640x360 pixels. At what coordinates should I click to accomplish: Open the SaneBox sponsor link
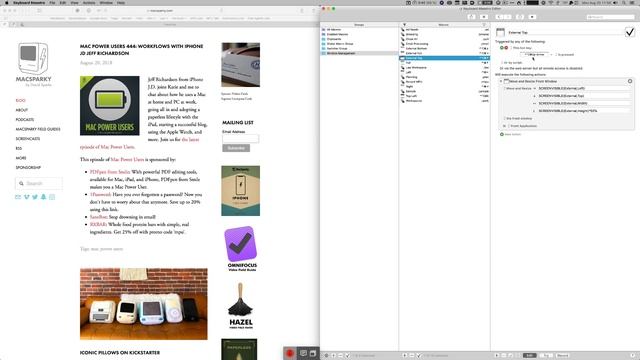98,217
